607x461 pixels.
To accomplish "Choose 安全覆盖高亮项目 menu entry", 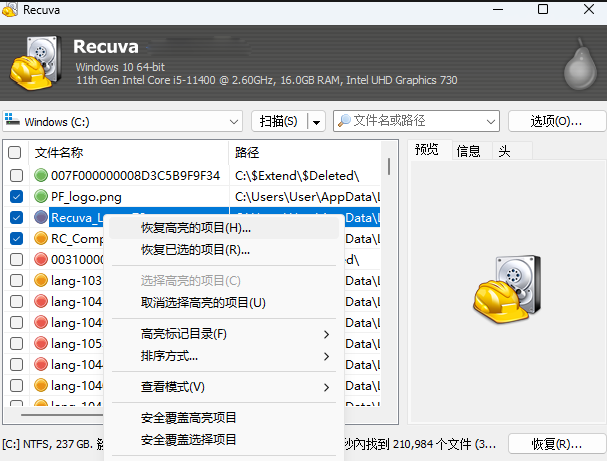I will pyautogui.click(x=224, y=418).
